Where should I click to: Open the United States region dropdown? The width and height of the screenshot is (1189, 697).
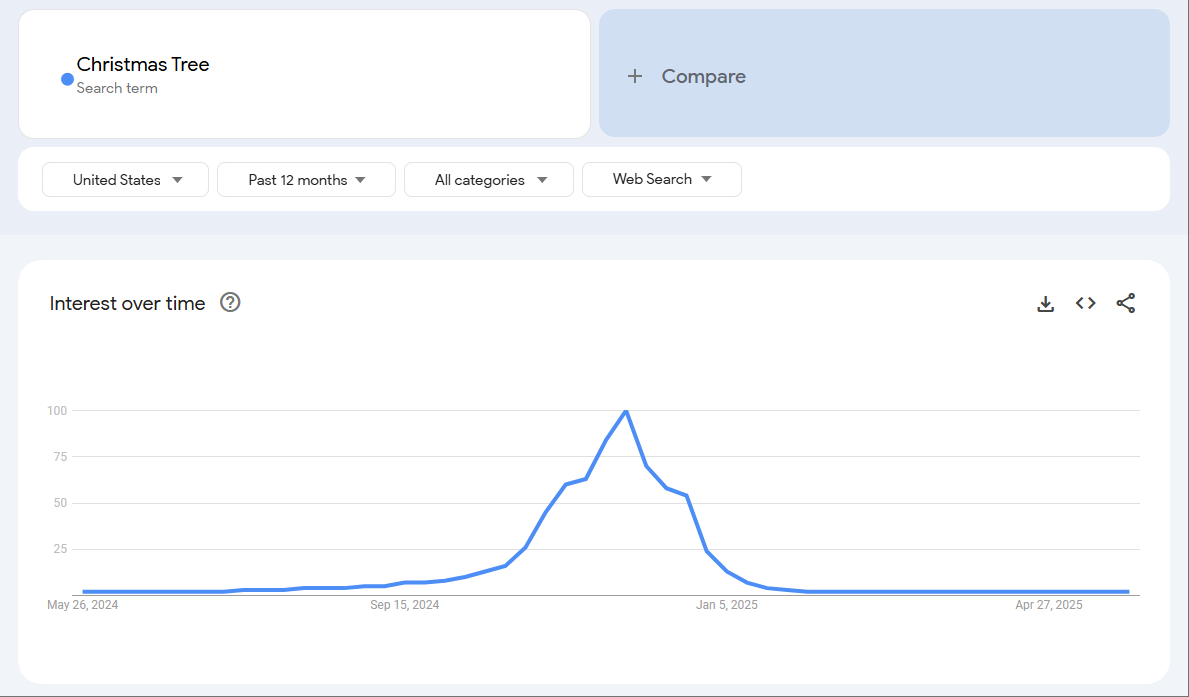pos(125,179)
